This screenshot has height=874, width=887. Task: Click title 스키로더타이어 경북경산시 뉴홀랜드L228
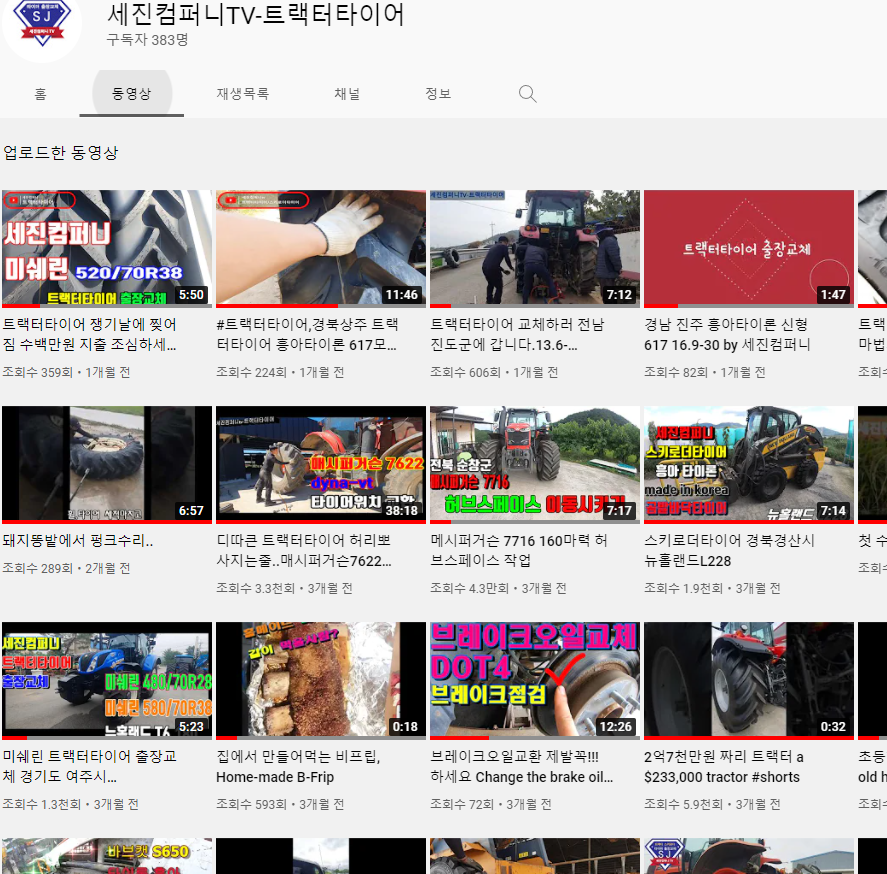[x=729, y=550]
